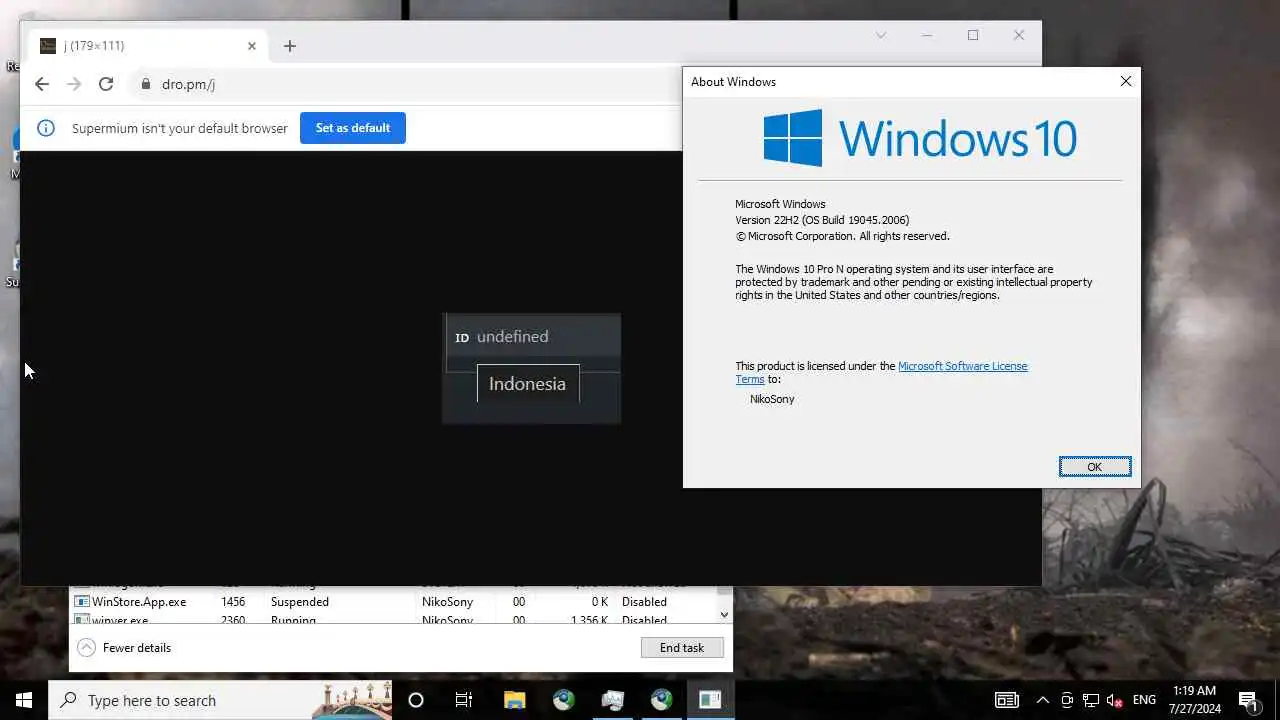Click the muted volume tray icon
The image size is (1280, 720).
click(1115, 700)
